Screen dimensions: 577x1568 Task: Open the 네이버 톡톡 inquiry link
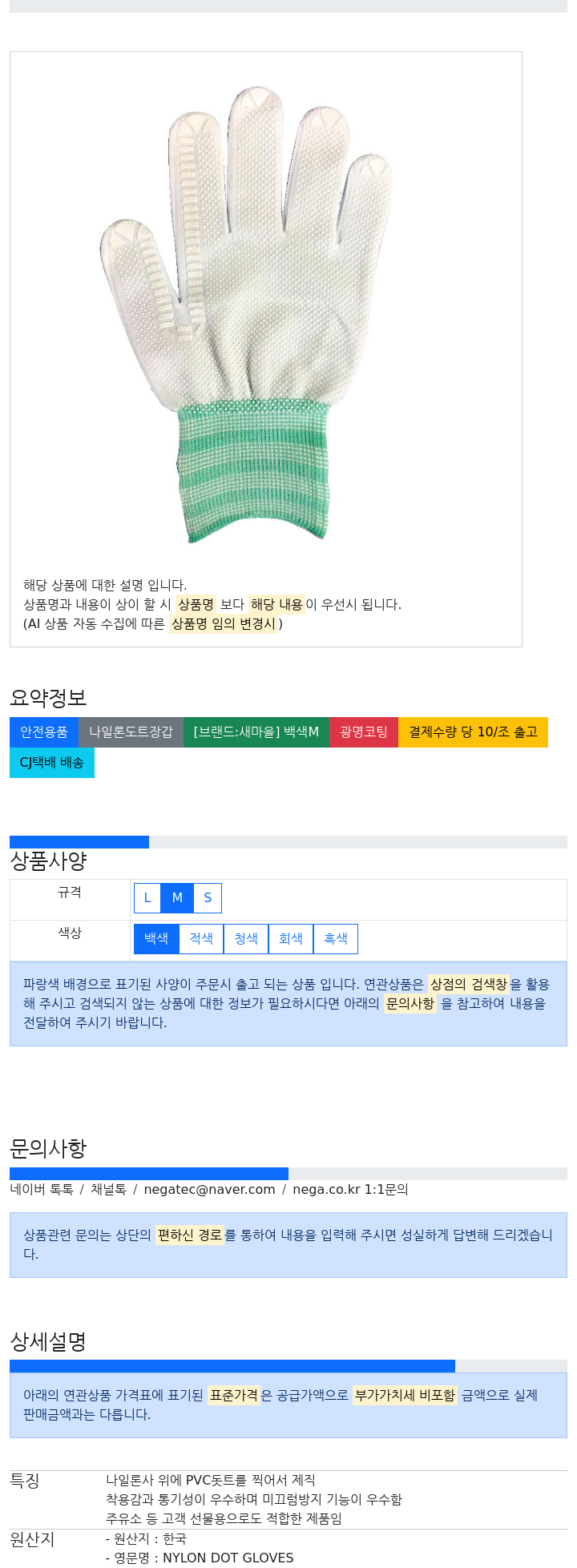[42, 1190]
